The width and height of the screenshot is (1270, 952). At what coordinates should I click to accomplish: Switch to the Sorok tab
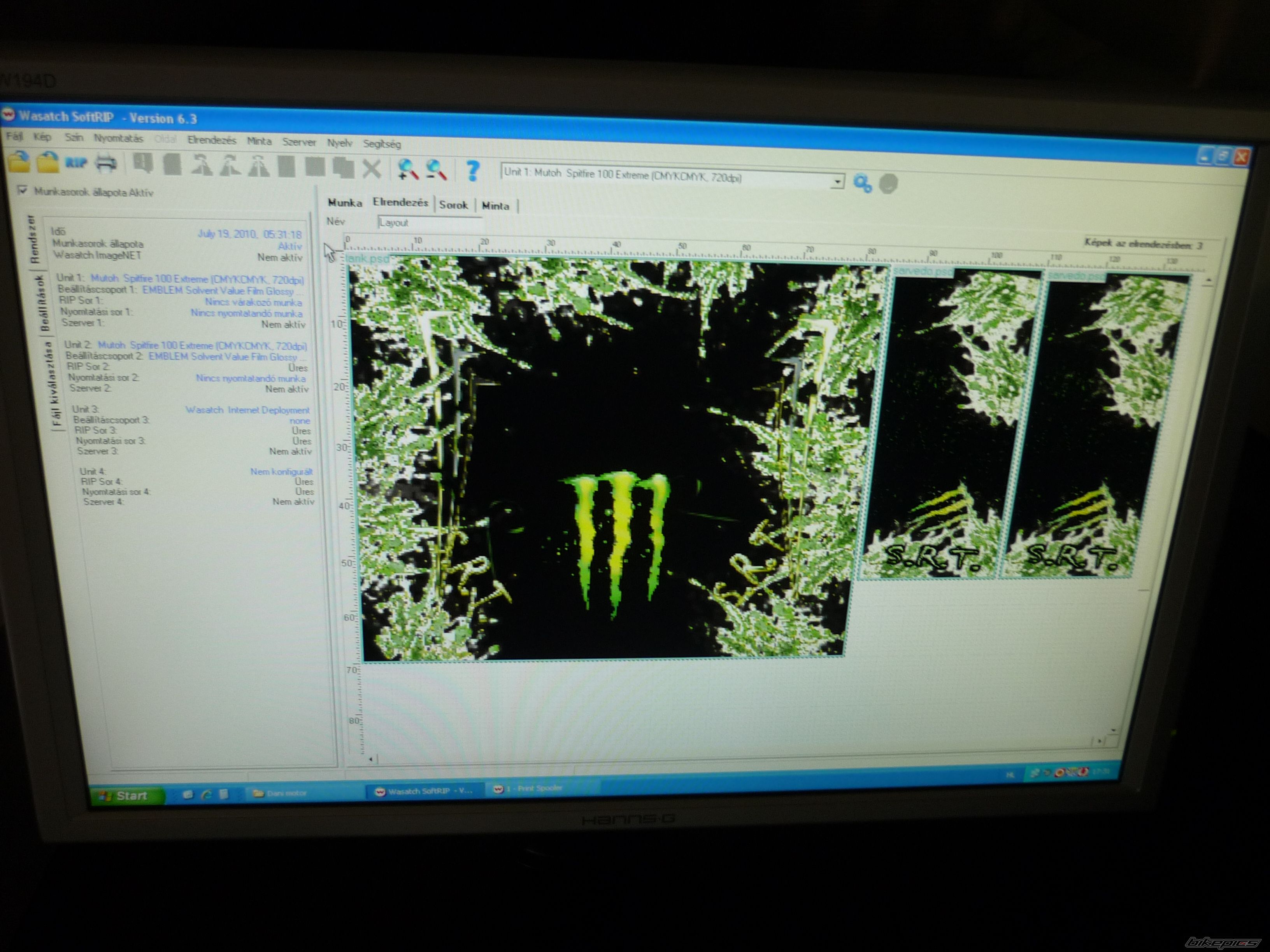tap(454, 205)
